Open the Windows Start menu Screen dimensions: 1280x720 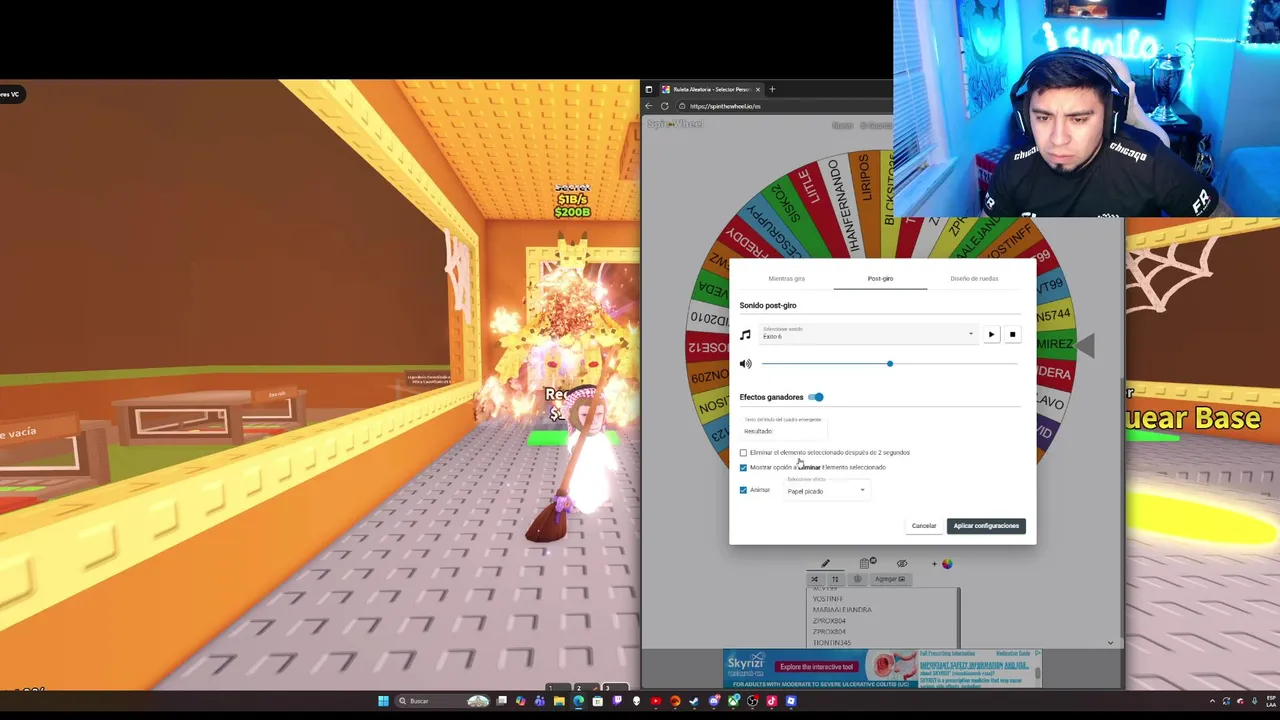(383, 701)
